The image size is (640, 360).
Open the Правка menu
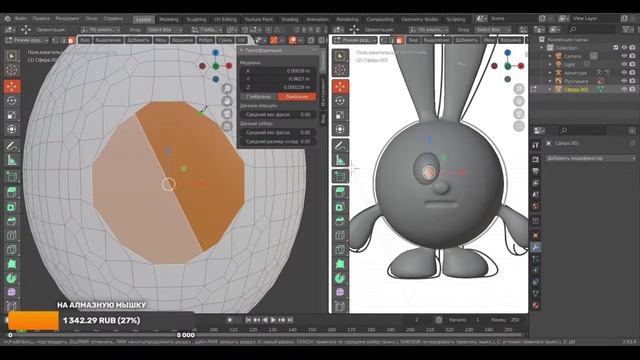tap(41, 19)
